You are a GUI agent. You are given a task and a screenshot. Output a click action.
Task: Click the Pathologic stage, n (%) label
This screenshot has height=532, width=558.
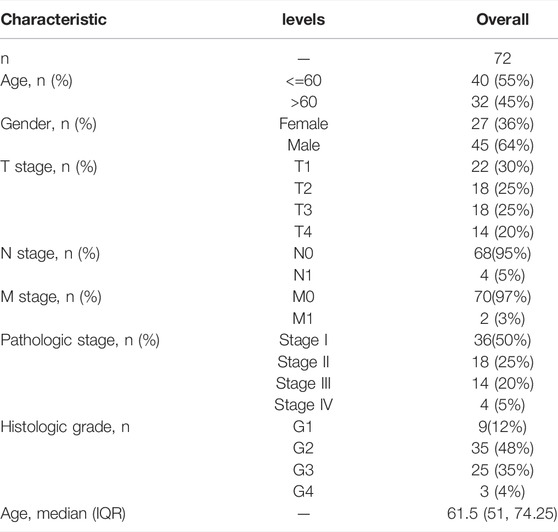pyautogui.click(x=80, y=341)
